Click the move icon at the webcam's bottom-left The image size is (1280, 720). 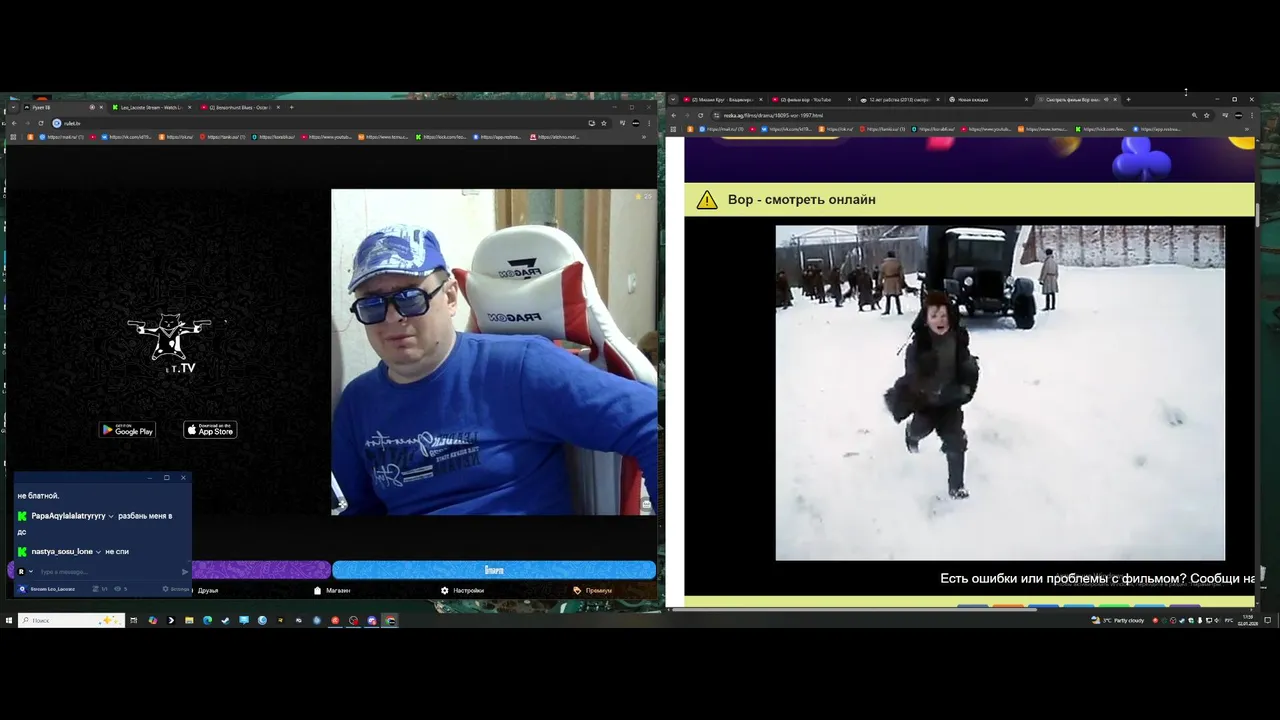(340, 506)
